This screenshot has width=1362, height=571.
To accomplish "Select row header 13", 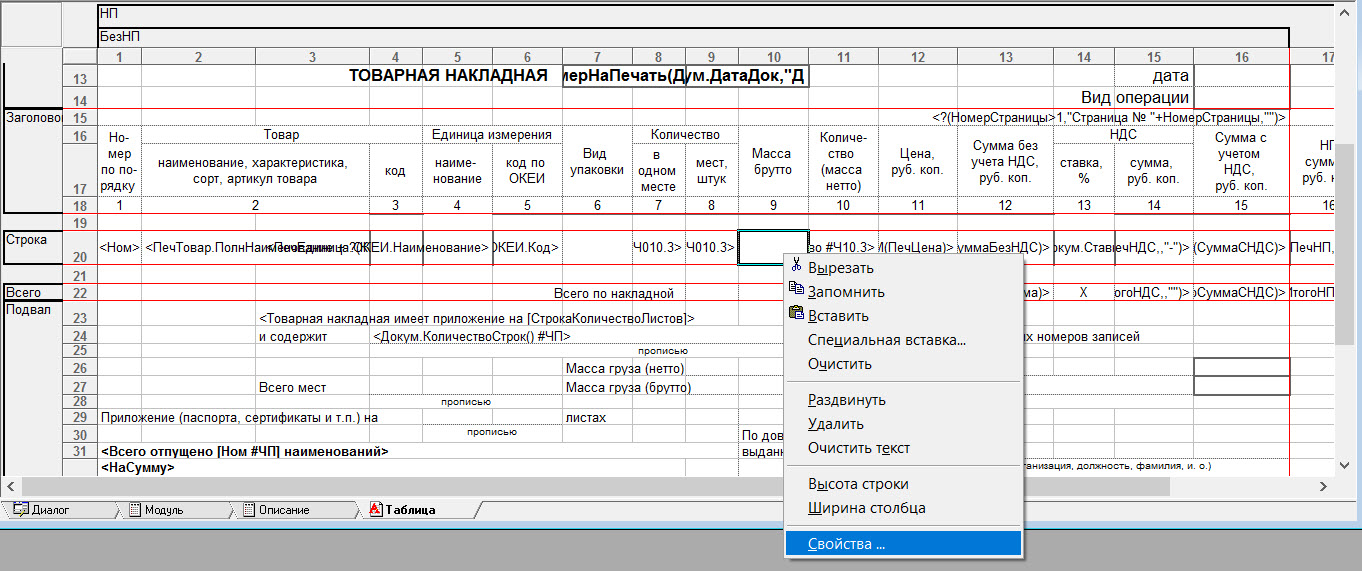I will pos(80,78).
